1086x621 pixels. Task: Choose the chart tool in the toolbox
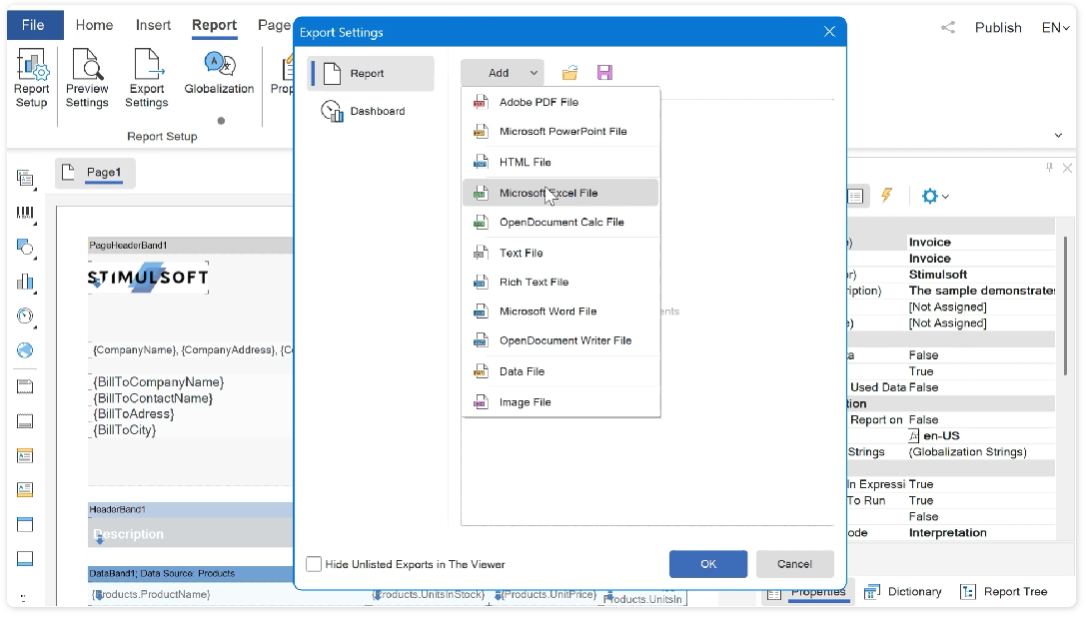[x=25, y=282]
